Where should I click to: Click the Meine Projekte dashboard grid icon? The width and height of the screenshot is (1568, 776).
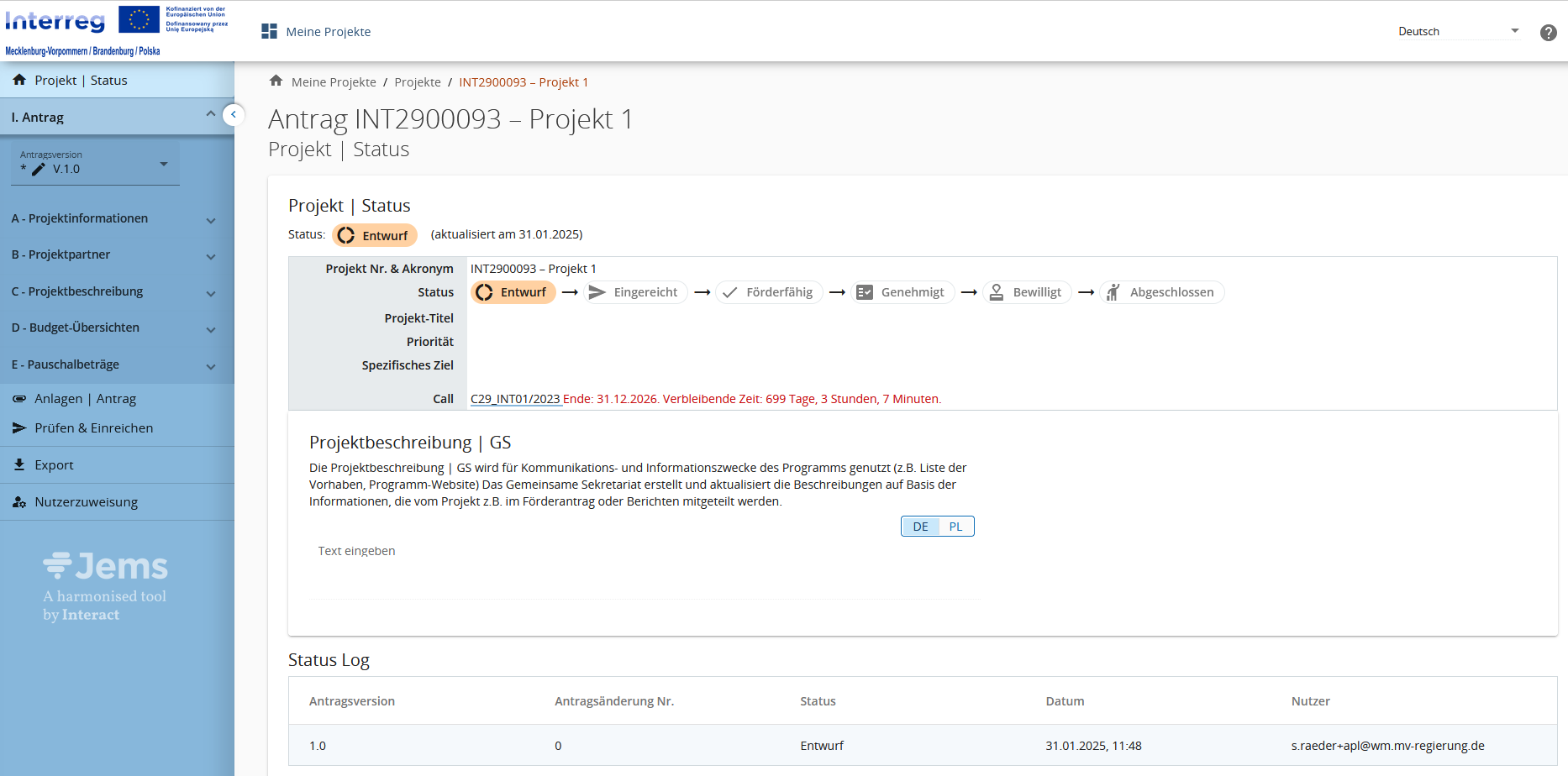point(269,32)
